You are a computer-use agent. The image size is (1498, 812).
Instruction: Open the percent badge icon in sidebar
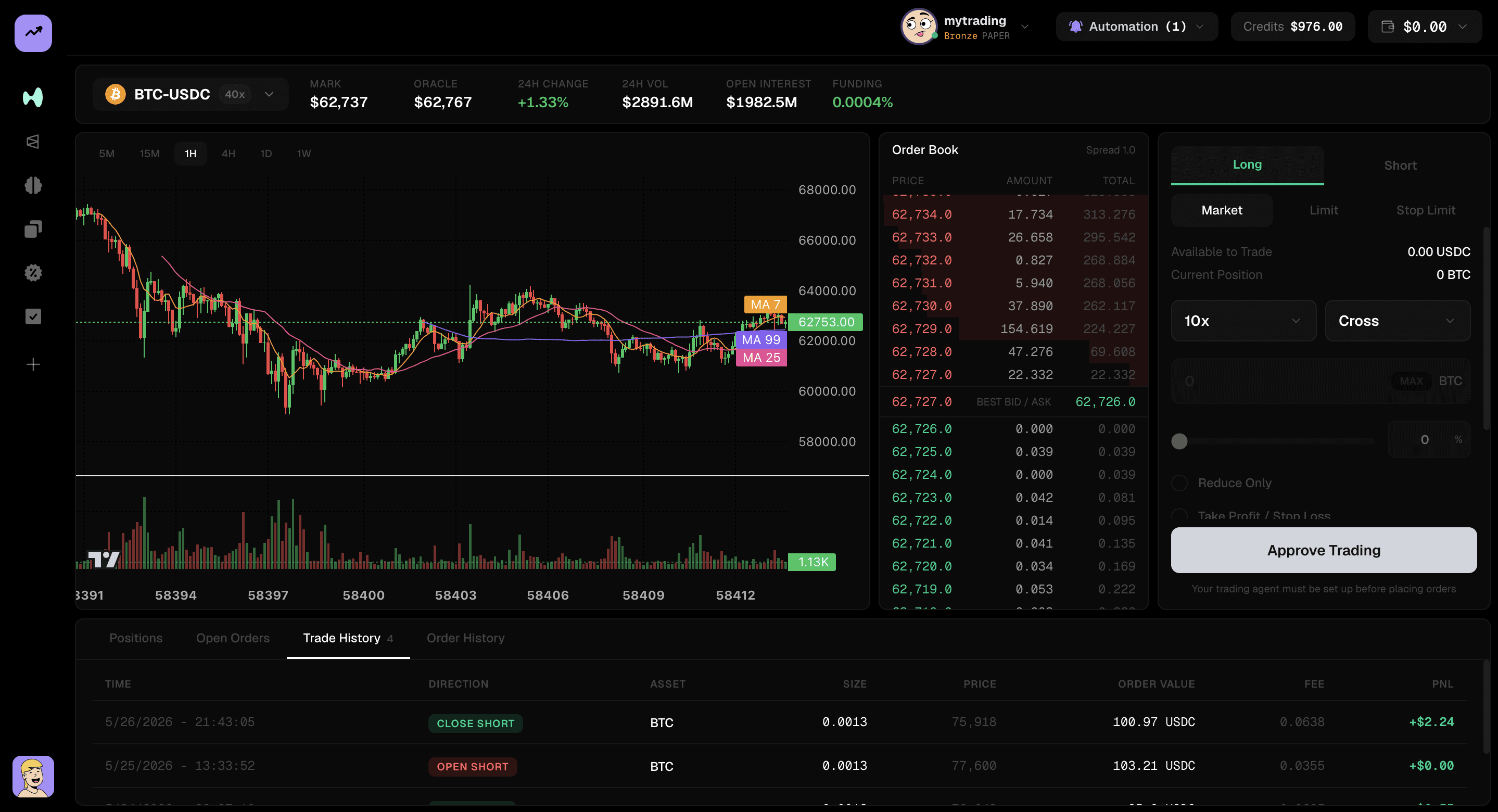pyautogui.click(x=33, y=273)
